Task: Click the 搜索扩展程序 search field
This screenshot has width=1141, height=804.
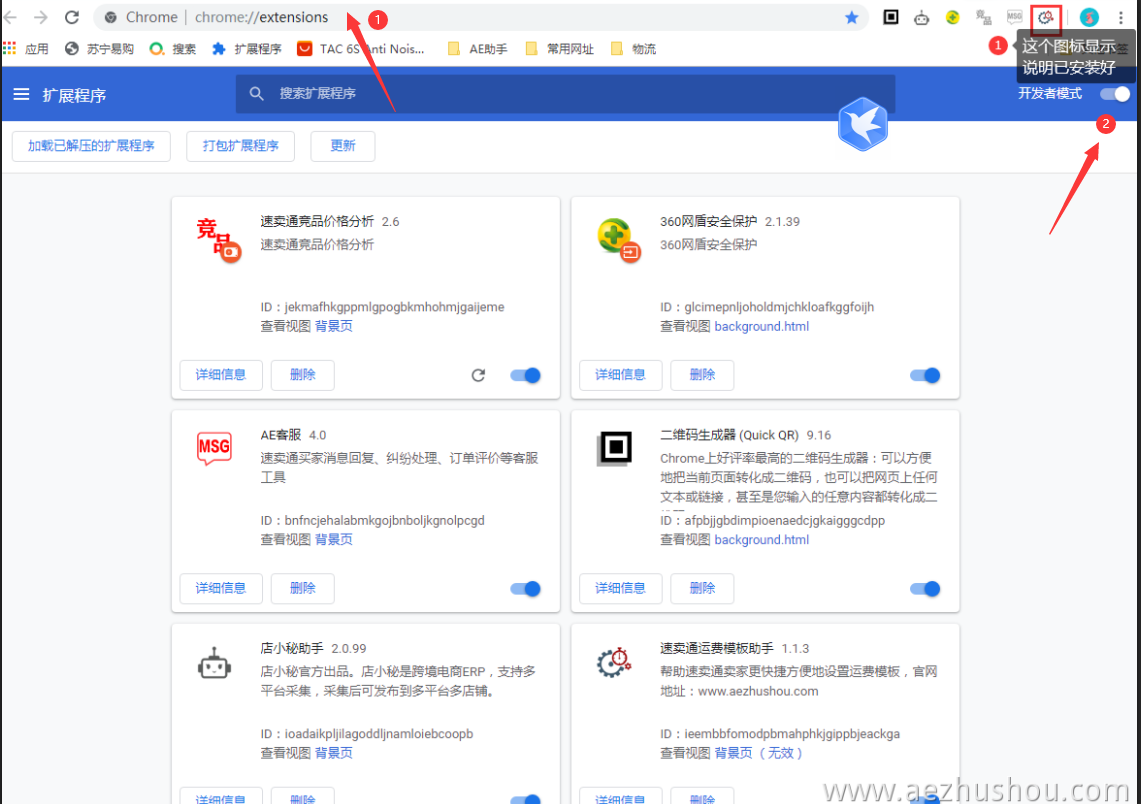Action: 565,94
